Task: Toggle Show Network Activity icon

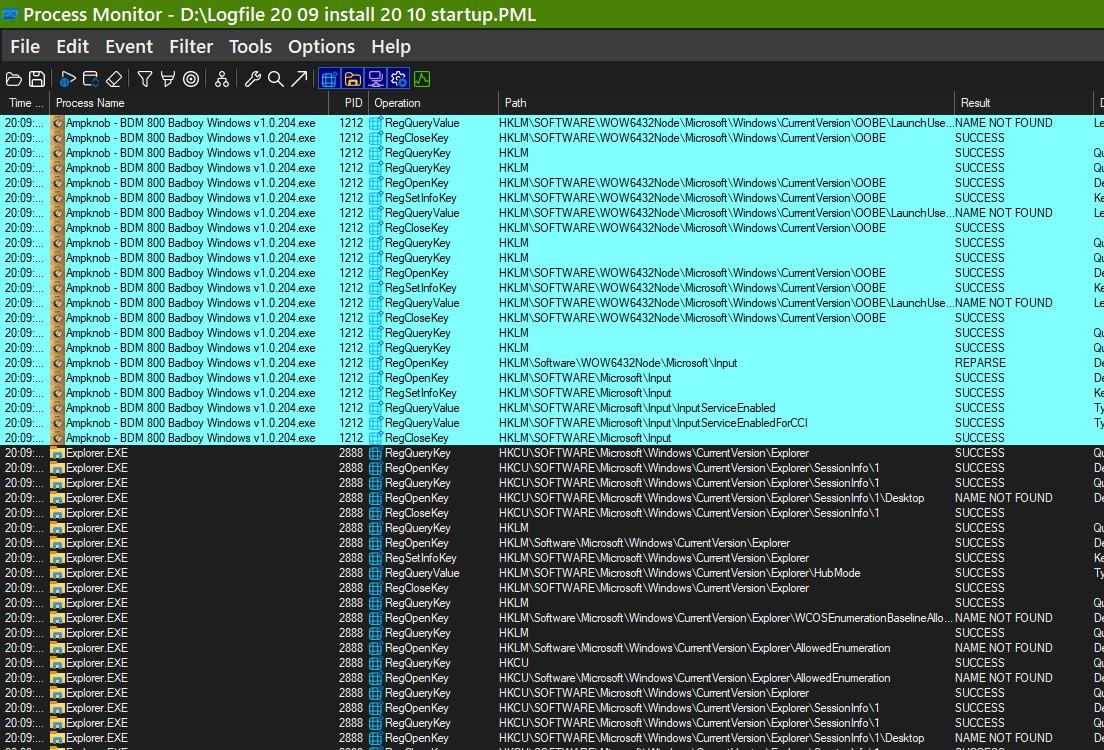Action: click(x=375, y=79)
